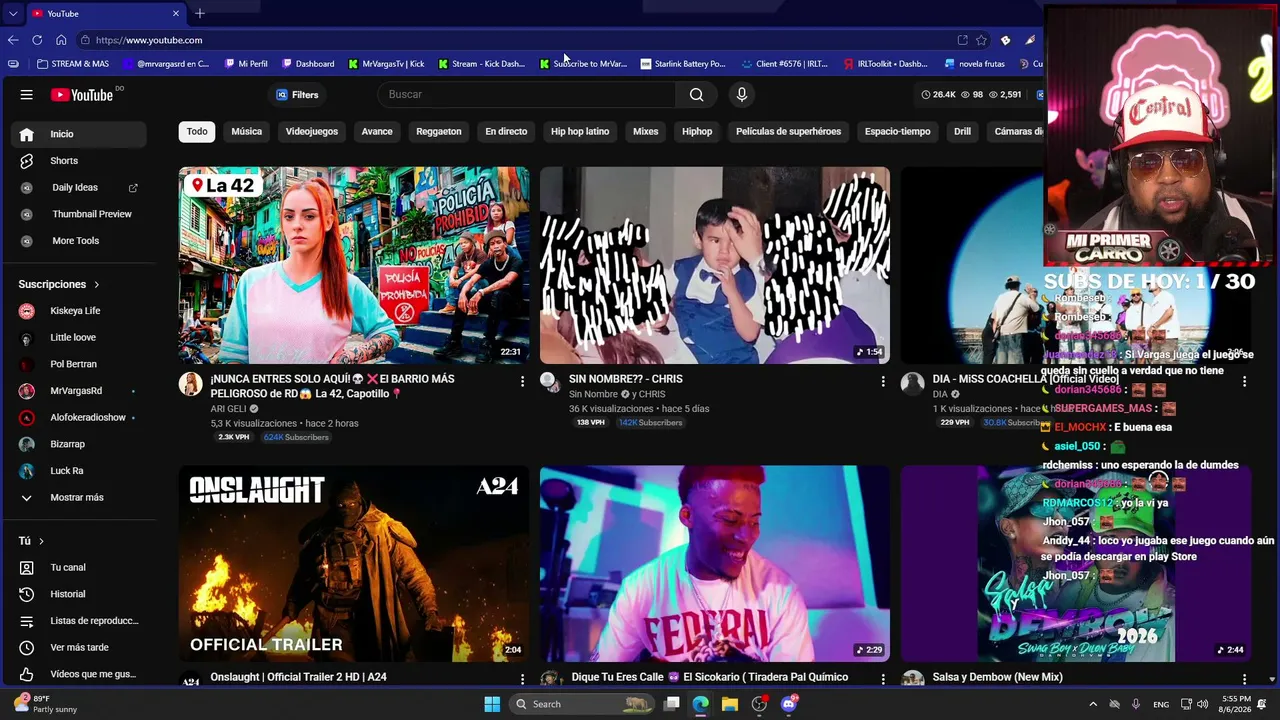Select the Avance filter chip
This screenshot has height=720, width=1280.
click(x=377, y=132)
